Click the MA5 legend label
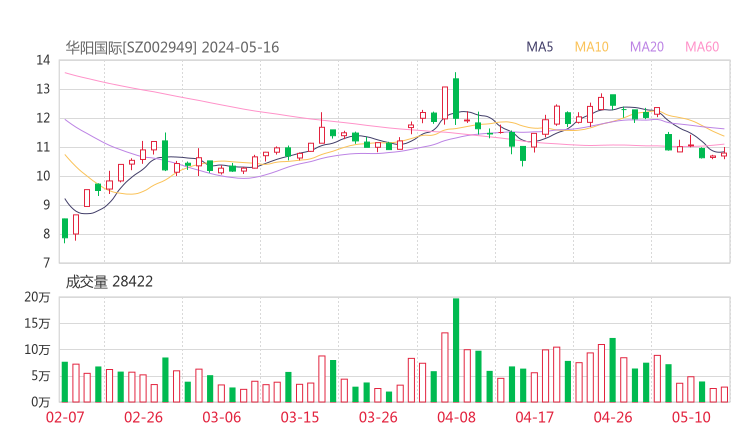The image size is (740, 440). (x=539, y=47)
